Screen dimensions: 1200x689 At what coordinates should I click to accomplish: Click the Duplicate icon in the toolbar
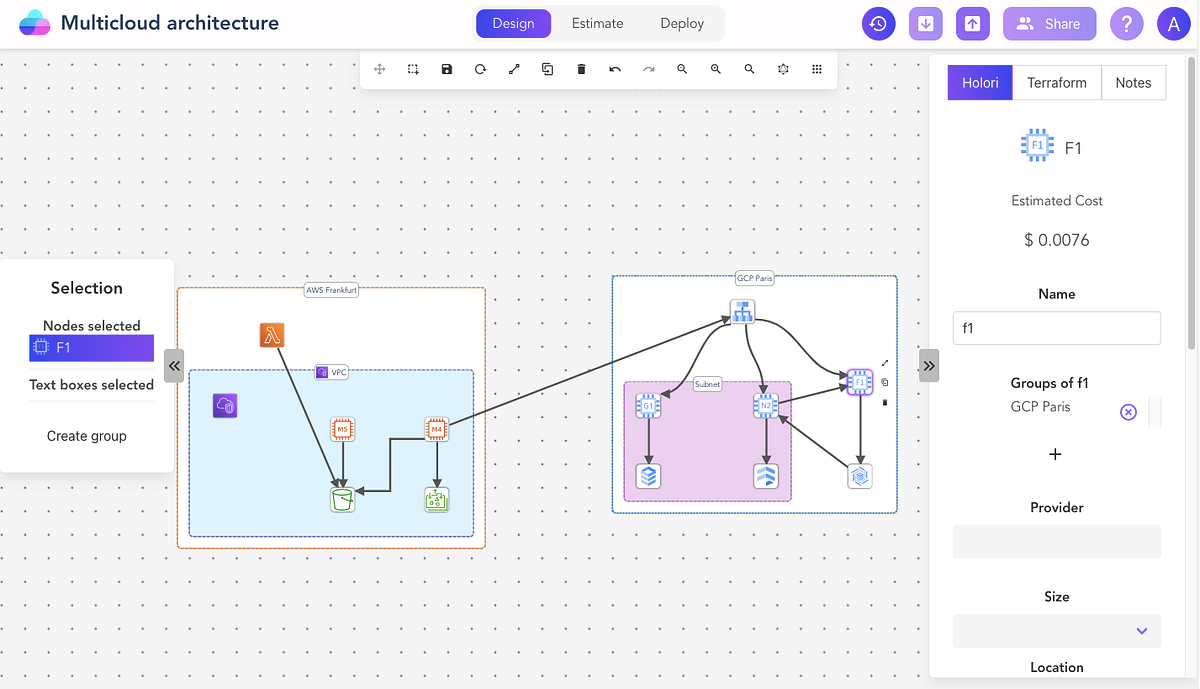coord(547,69)
